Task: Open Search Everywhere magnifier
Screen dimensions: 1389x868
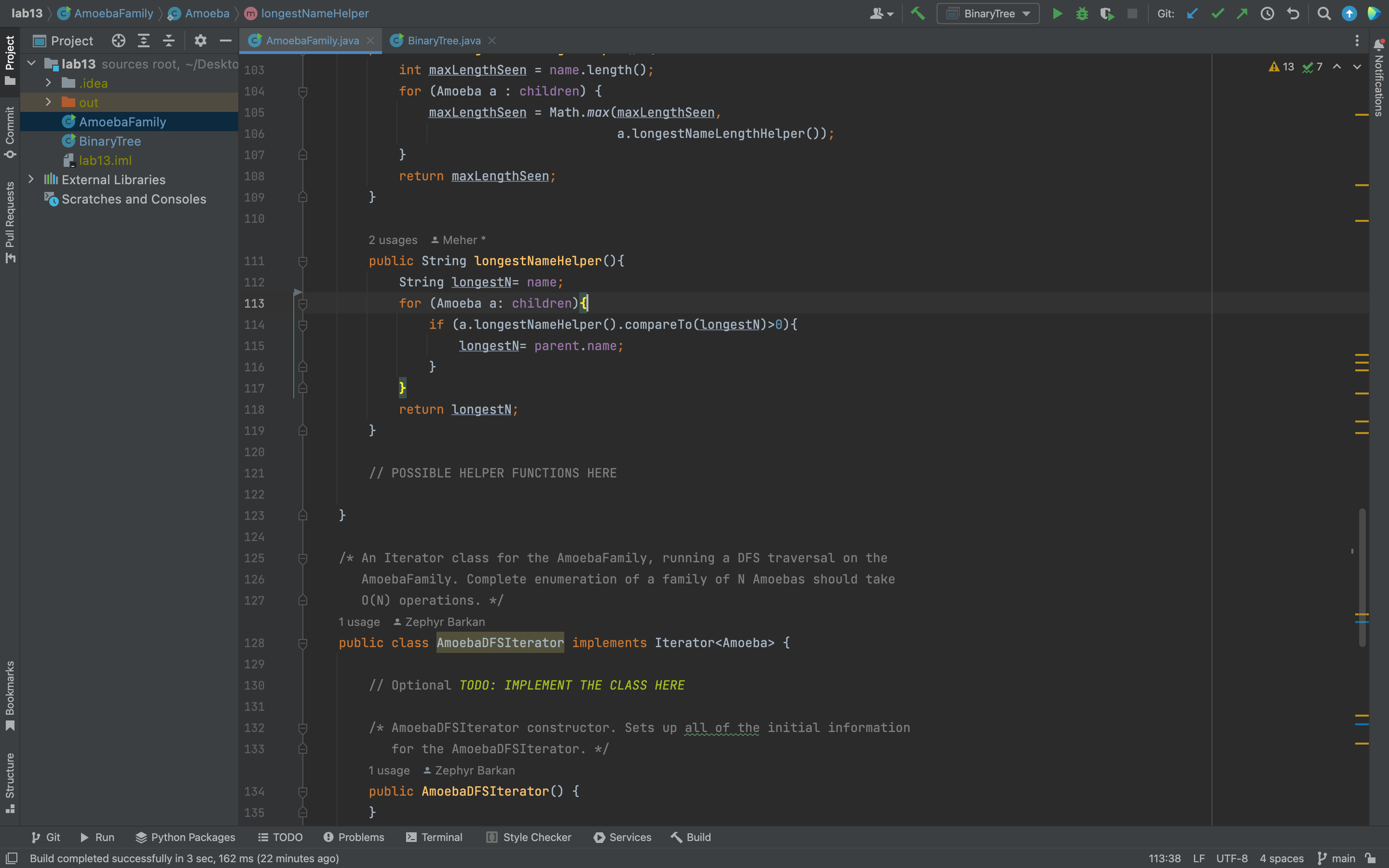Action: tap(1323, 14)
